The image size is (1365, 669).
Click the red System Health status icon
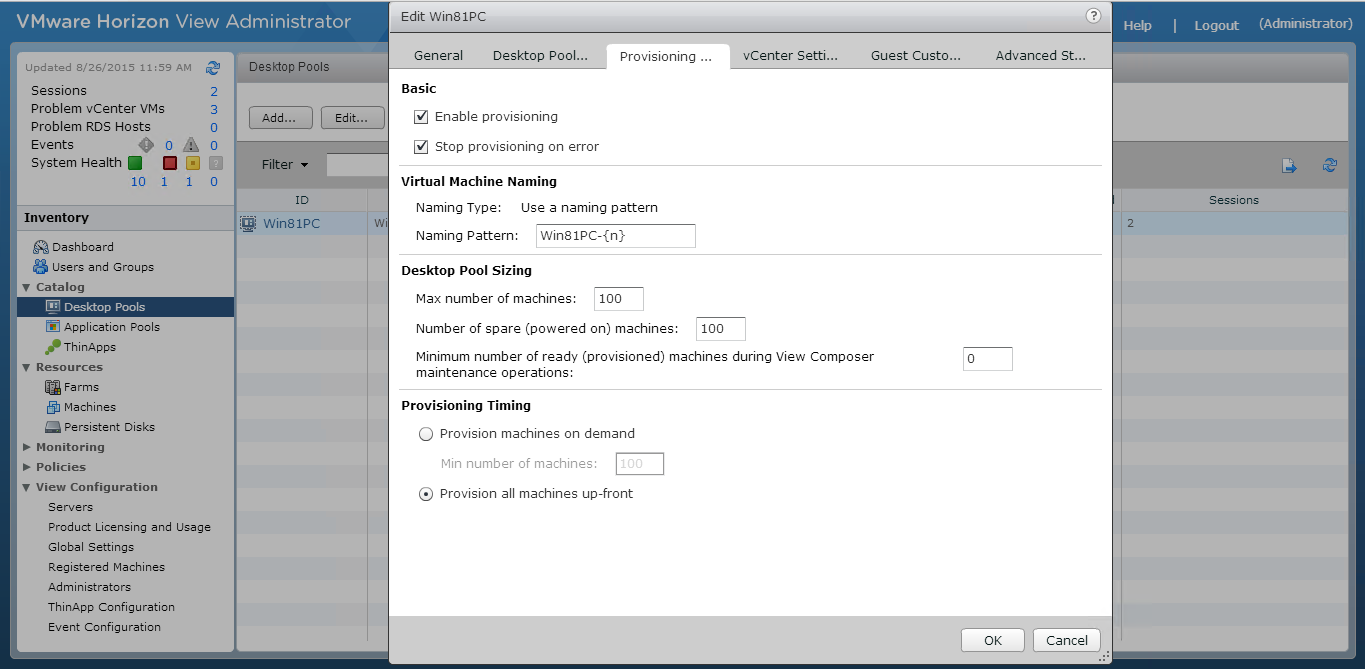(169, 163)
